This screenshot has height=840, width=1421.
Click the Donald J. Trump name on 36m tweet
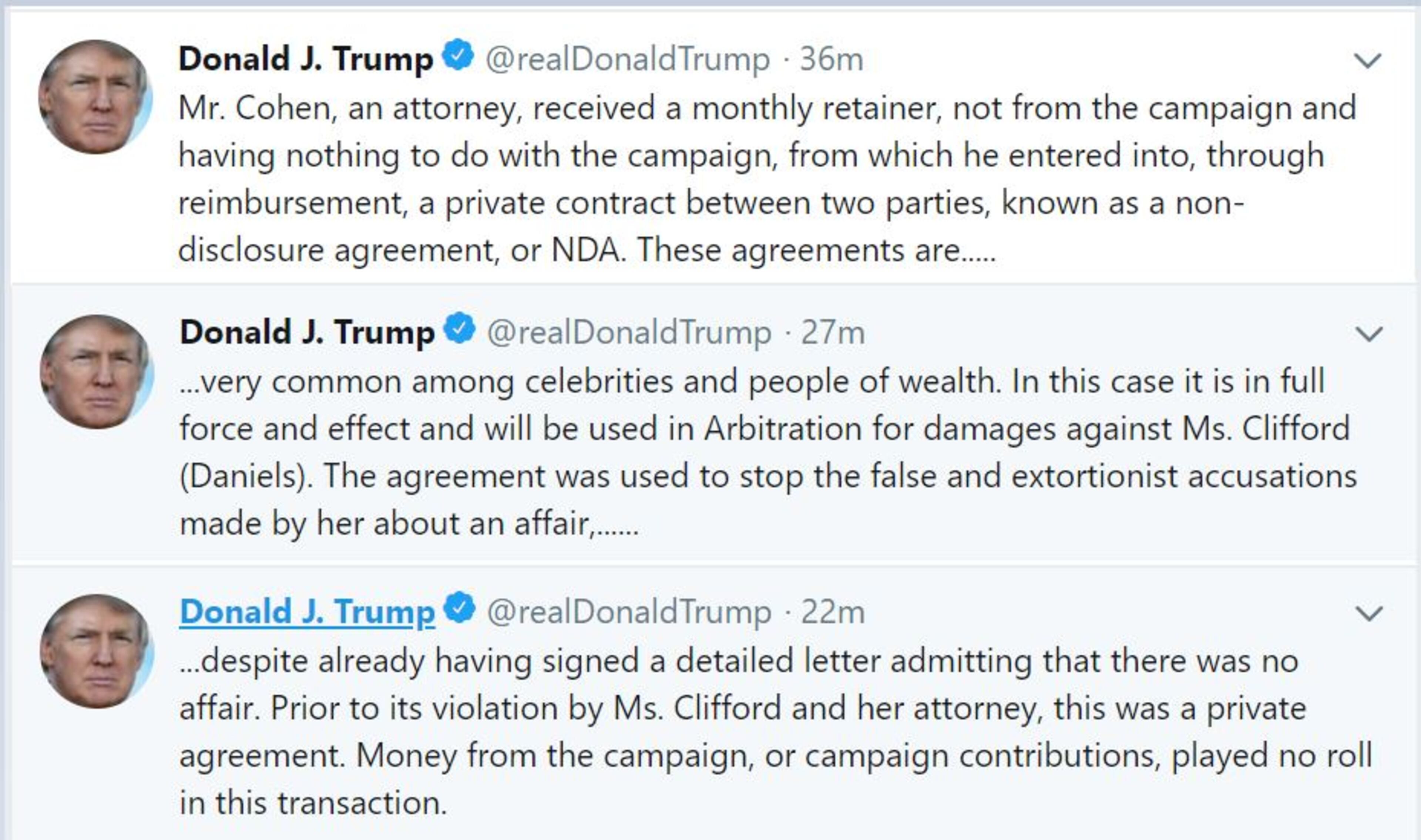pyautogui.click(x=306, y=60)
